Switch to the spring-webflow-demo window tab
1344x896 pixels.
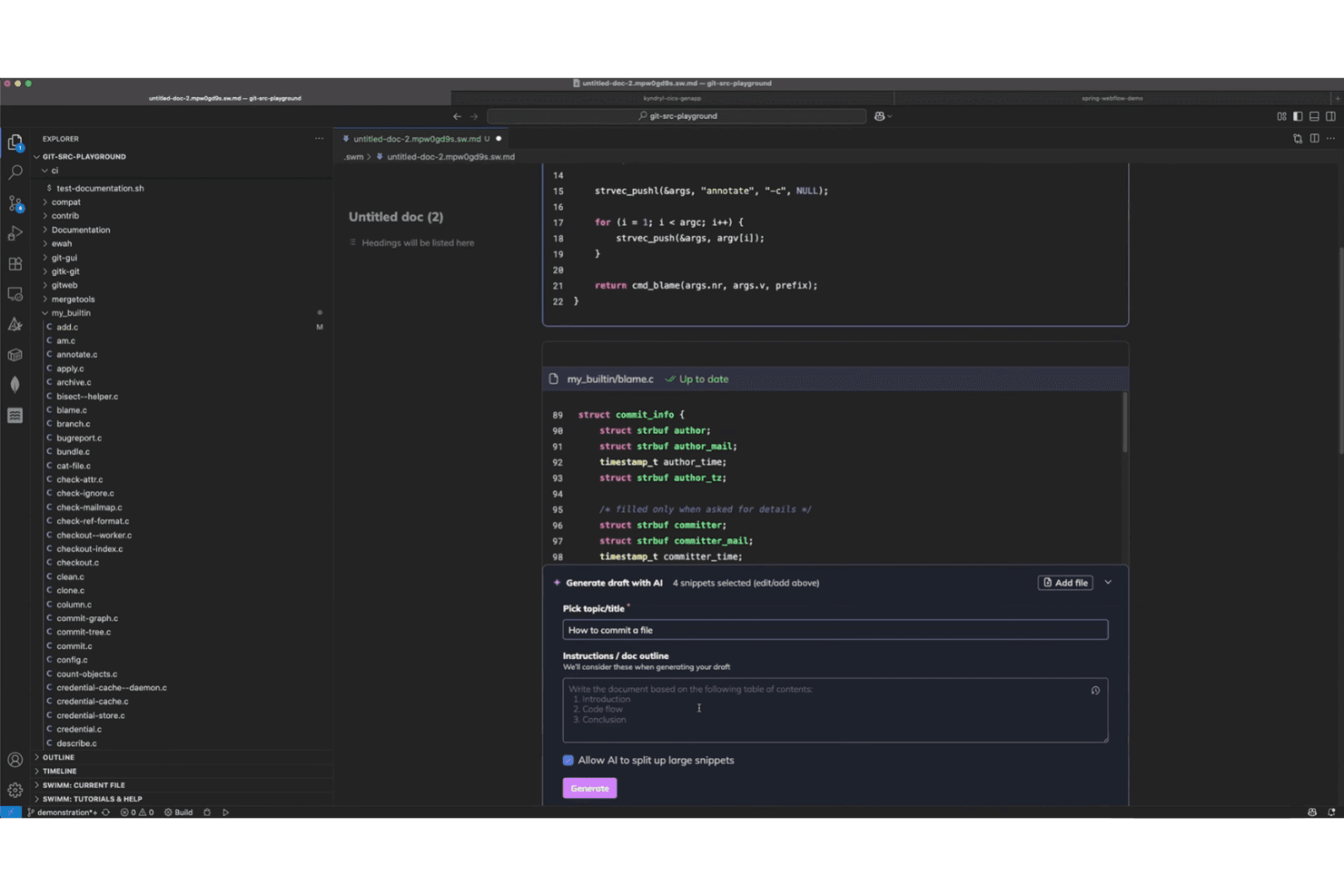(1112, 98)
